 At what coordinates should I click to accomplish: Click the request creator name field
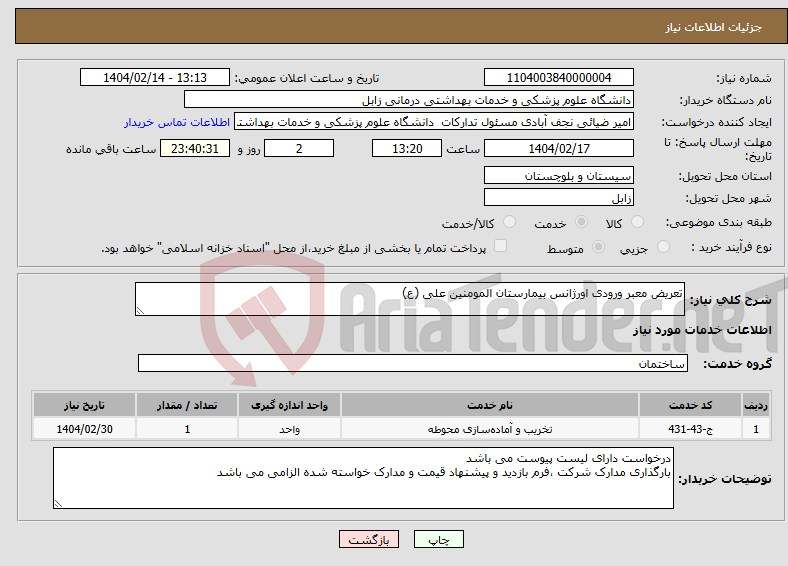pyautogui.click(x=434, y=122)
